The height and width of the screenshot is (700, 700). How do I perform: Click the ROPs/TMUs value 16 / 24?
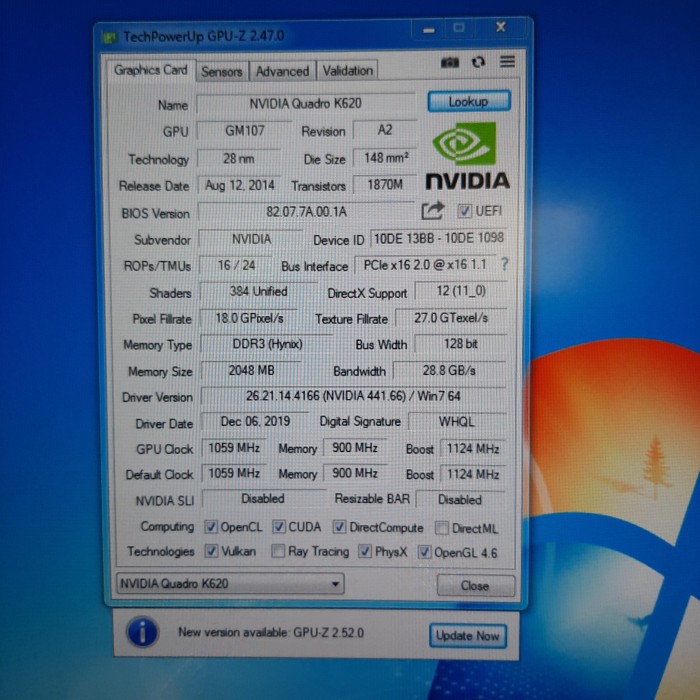(x=236, y=266)
